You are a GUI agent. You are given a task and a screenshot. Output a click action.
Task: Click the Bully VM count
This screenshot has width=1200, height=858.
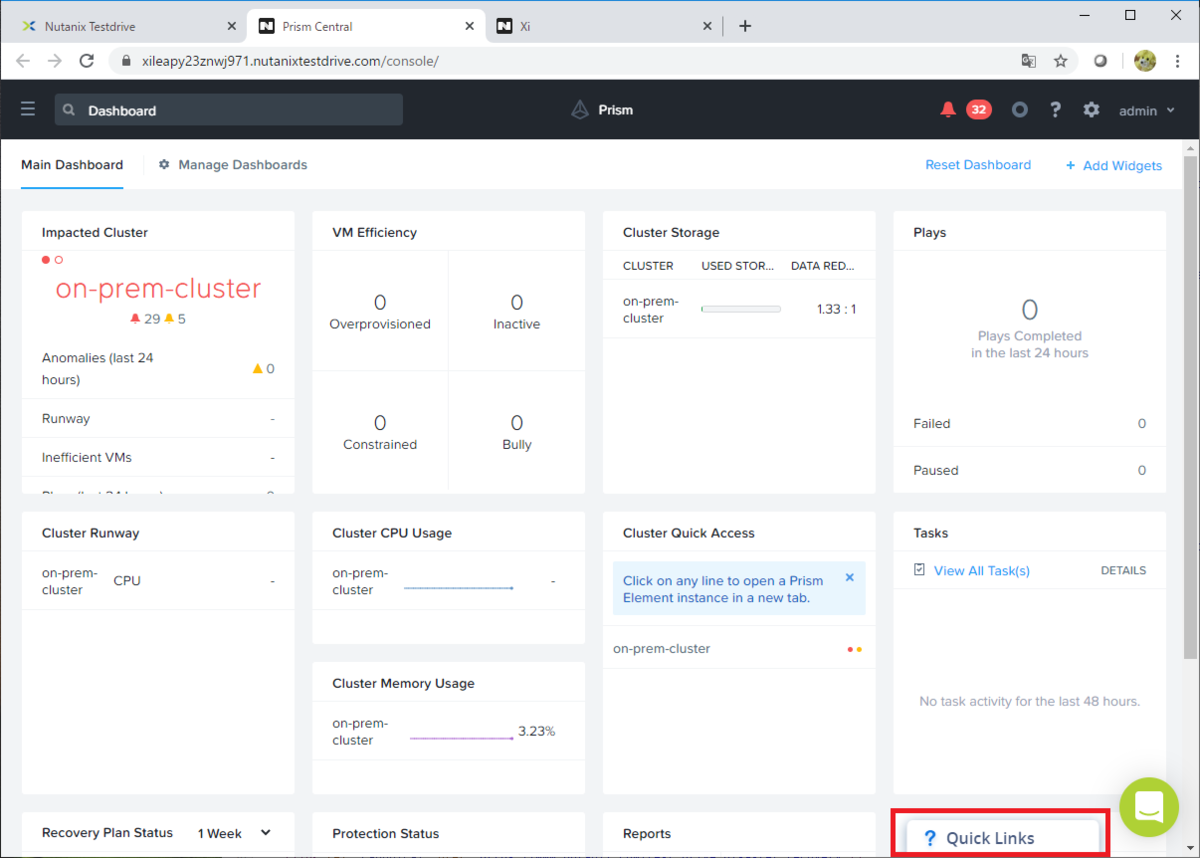tap(517, 423)
